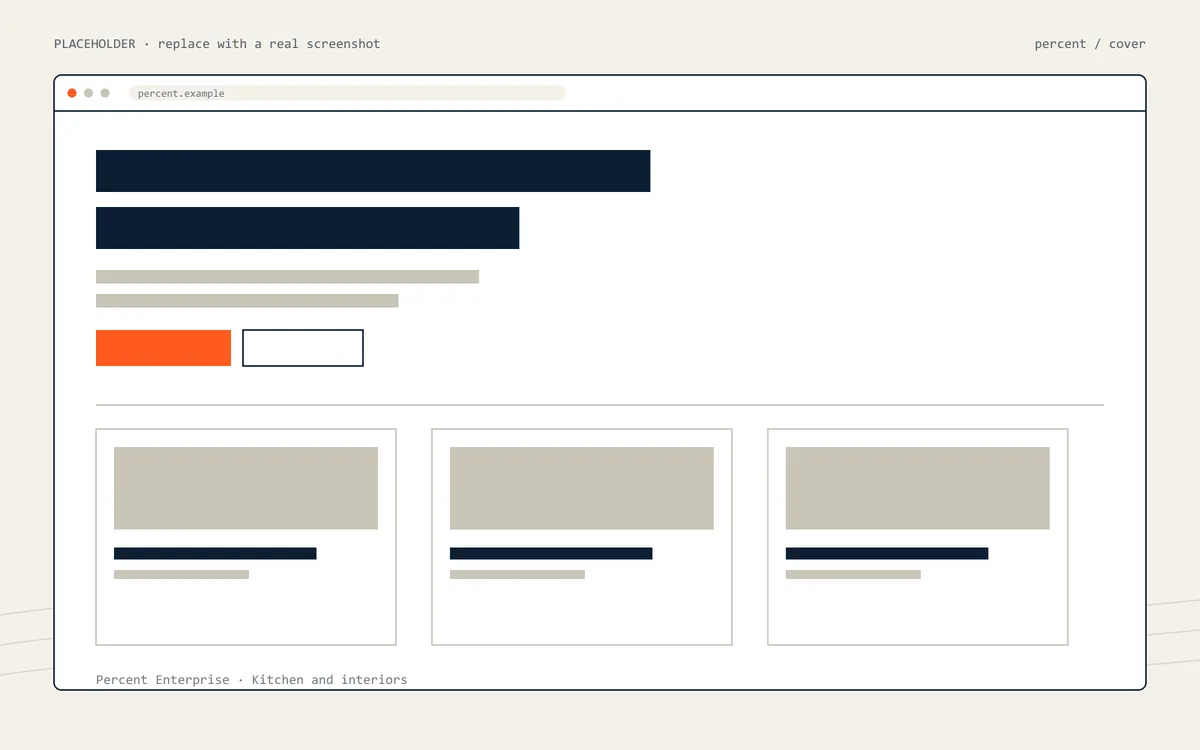The image size is (1200, 750).
Task: Click the dark title bar in third card
Action: pos(887,553)
